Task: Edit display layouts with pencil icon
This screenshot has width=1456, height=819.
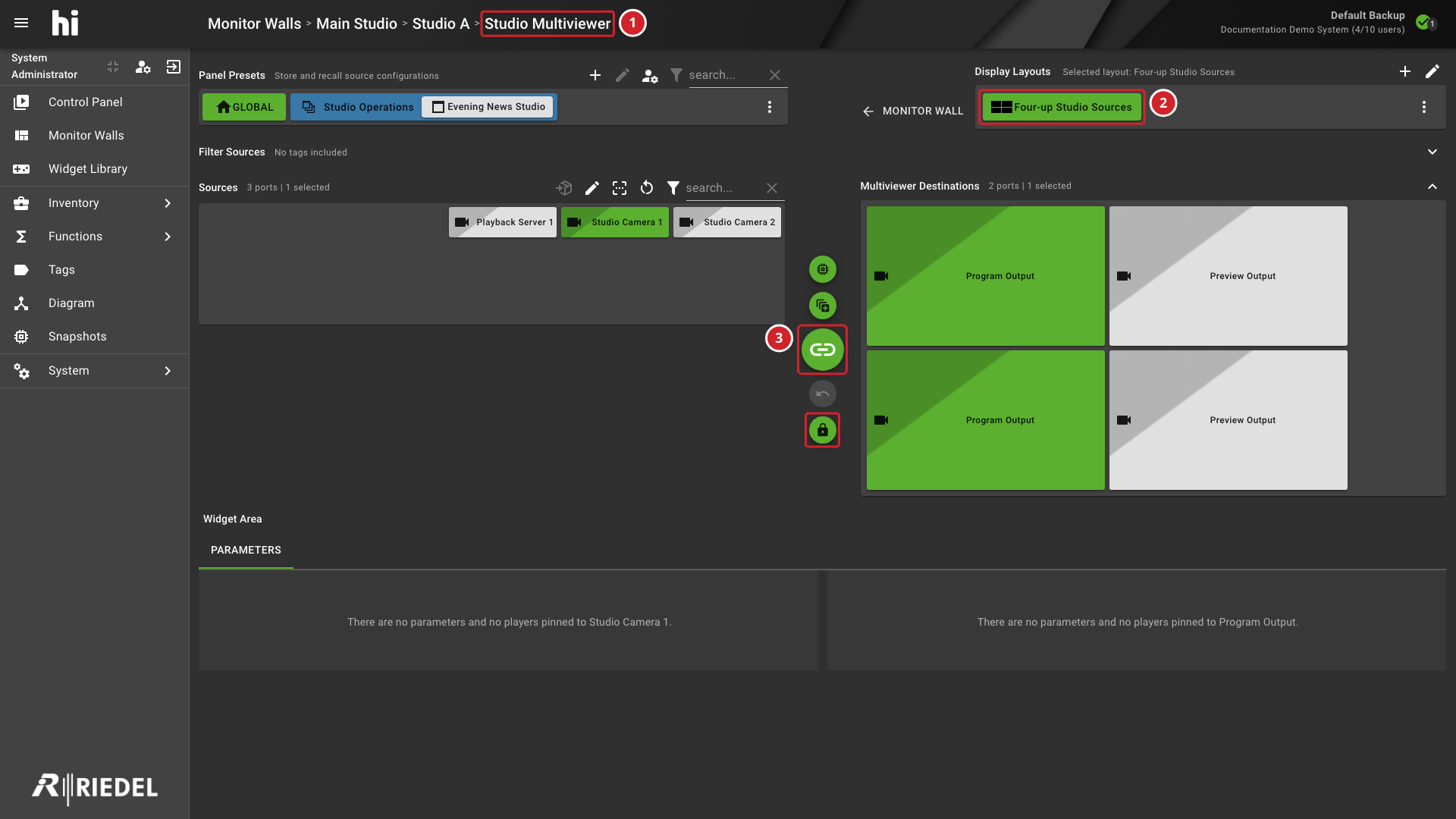Action: [1432, 71]
